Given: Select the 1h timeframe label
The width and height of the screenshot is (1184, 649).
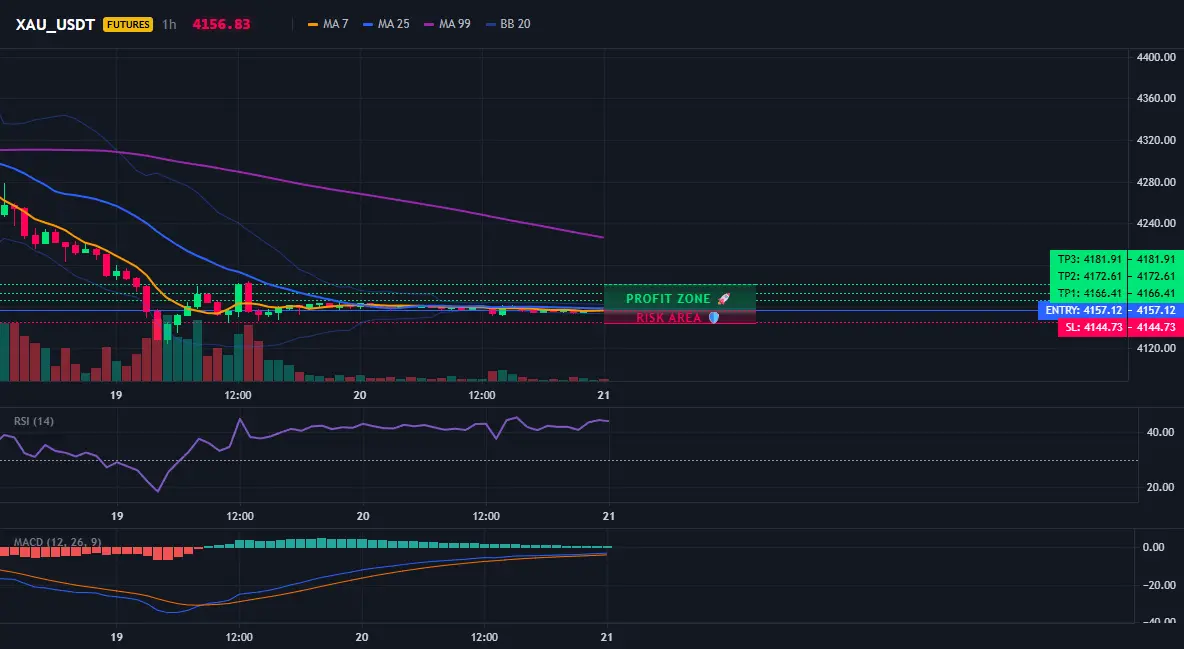Looking at the screenshot, I should click(169, 24).
